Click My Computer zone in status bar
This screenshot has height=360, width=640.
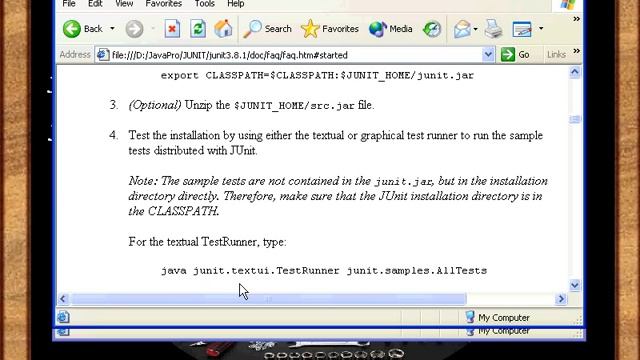click(x=497, y=317)
